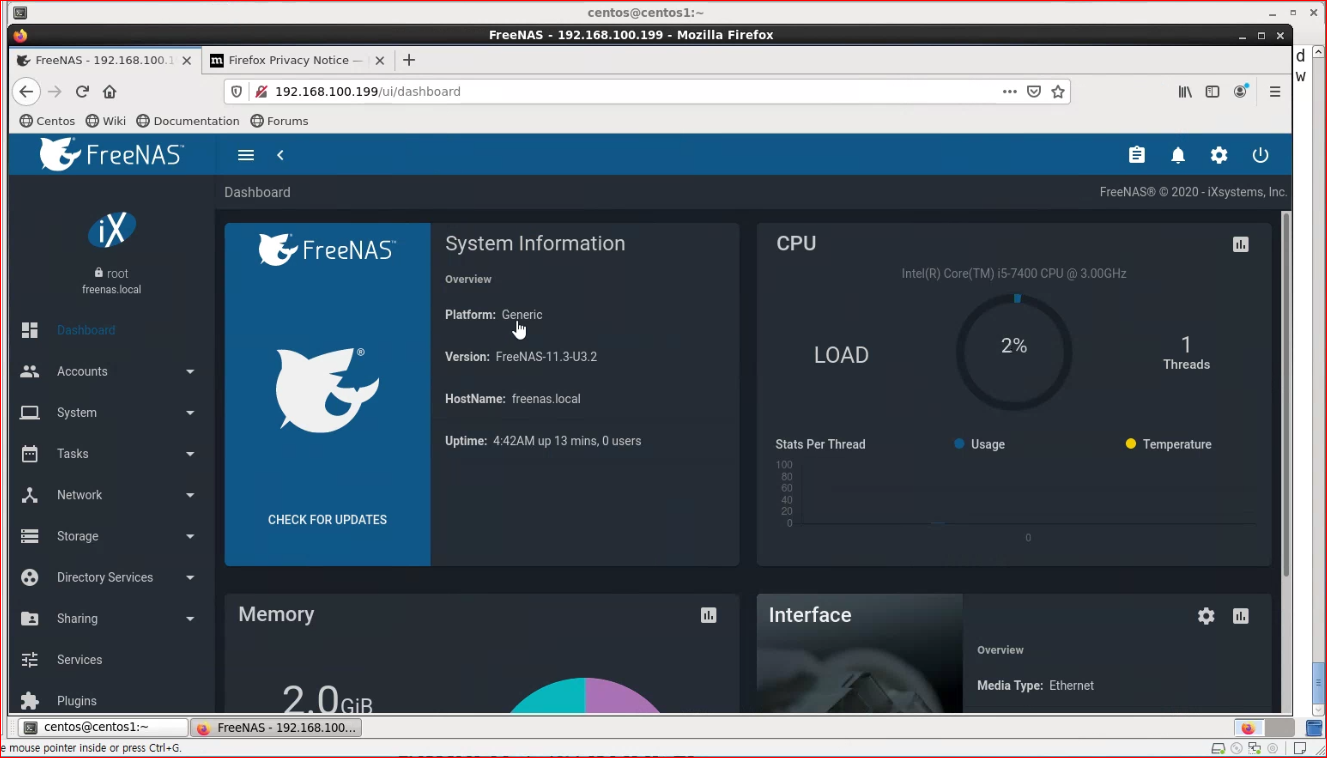The height and width of the screenshot is (758, 1327).
Task: Open Interface reports chart icon
Action: point(1241,616)
